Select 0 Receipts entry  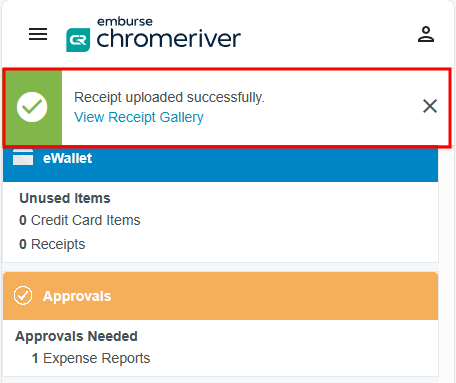click(x=52, y=244)
